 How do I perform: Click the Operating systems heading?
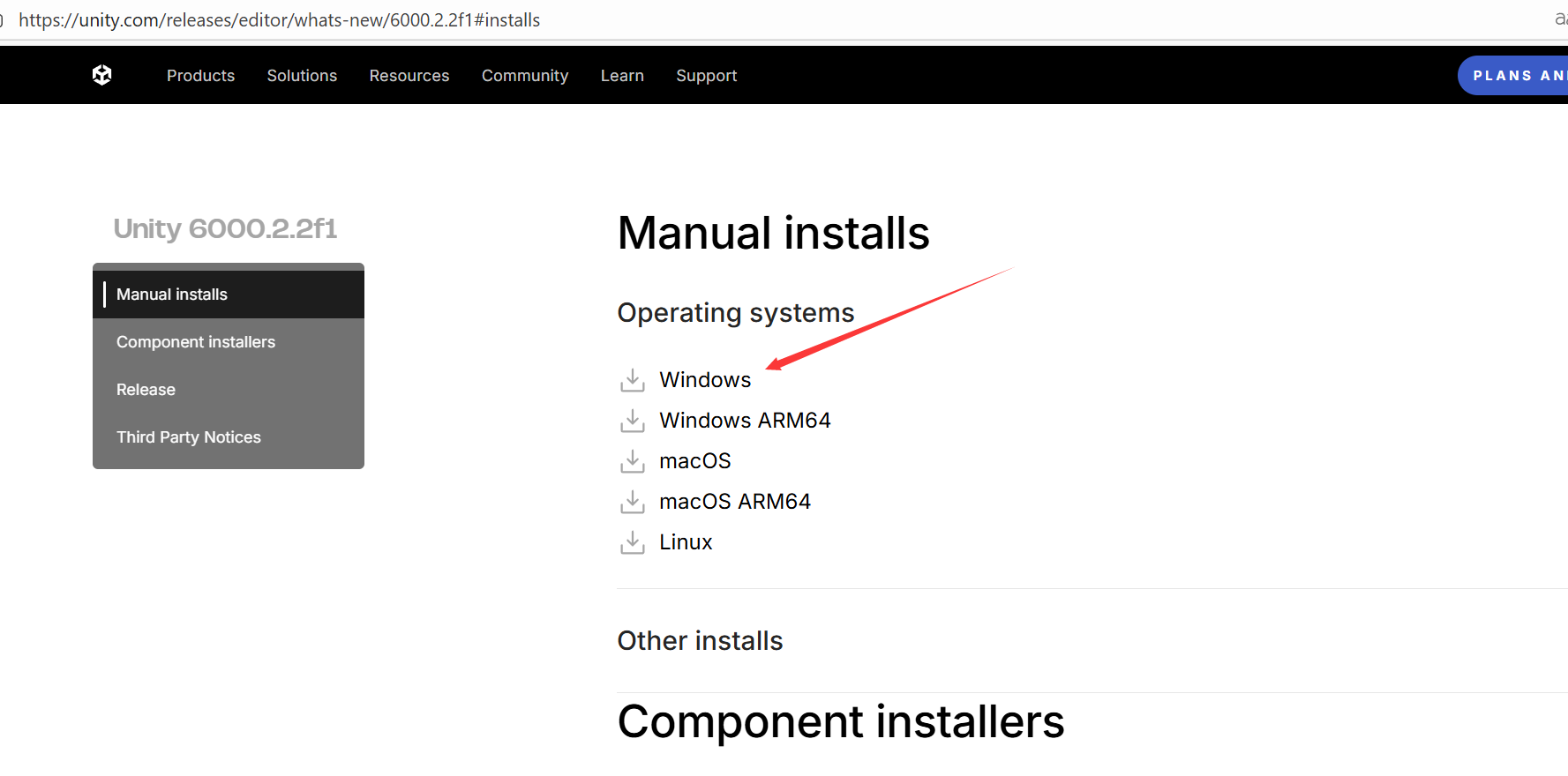point(736,313)
